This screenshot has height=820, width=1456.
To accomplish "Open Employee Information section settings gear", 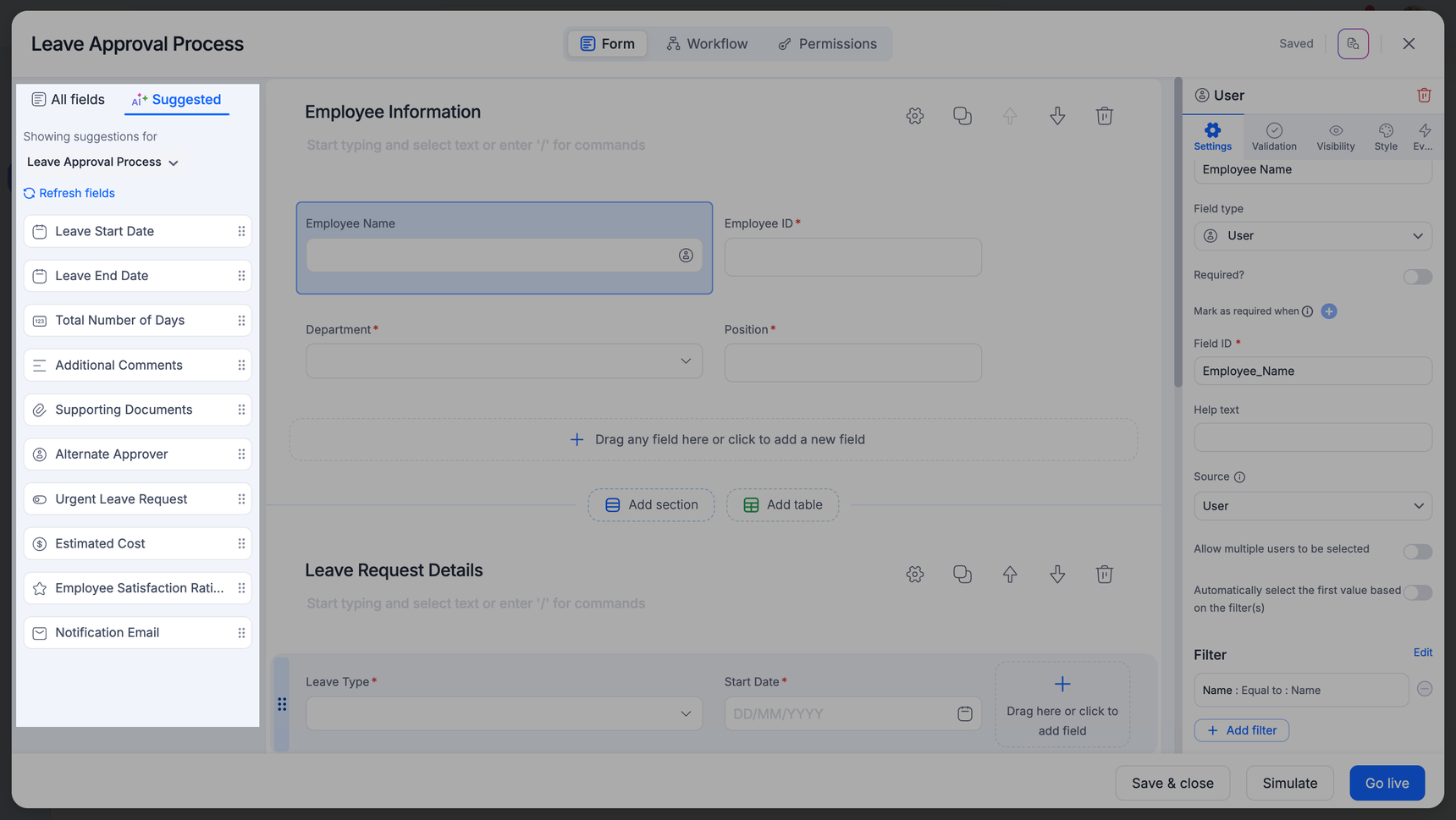I will [914, 116].
